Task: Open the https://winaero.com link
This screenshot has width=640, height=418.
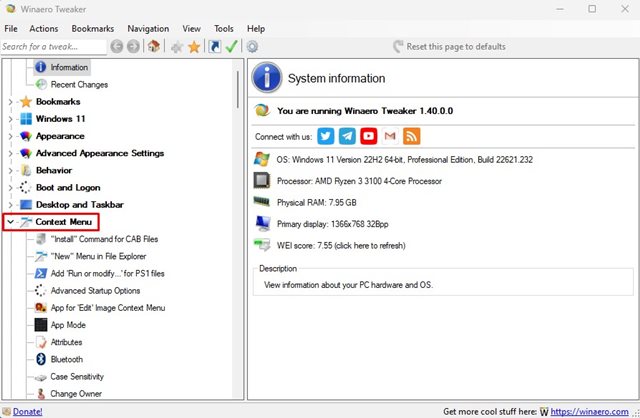Action: (589, 411)
